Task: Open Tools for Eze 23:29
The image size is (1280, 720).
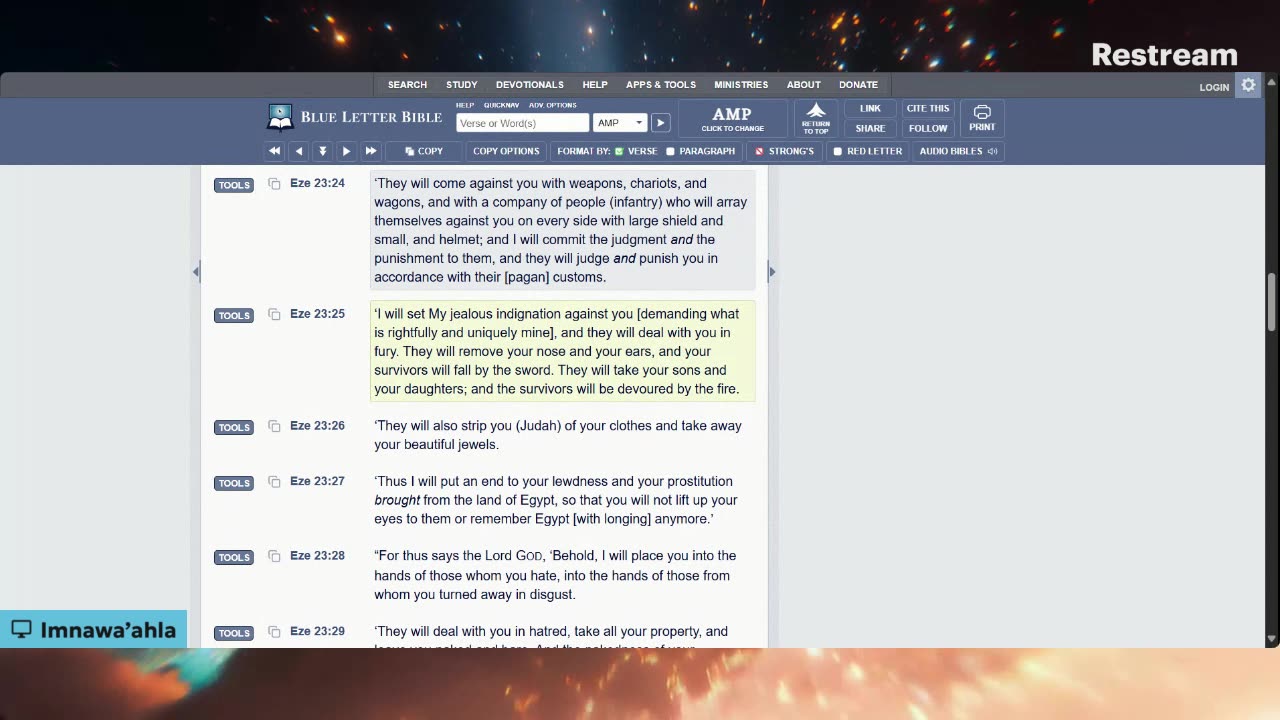Action: [234, 633]
